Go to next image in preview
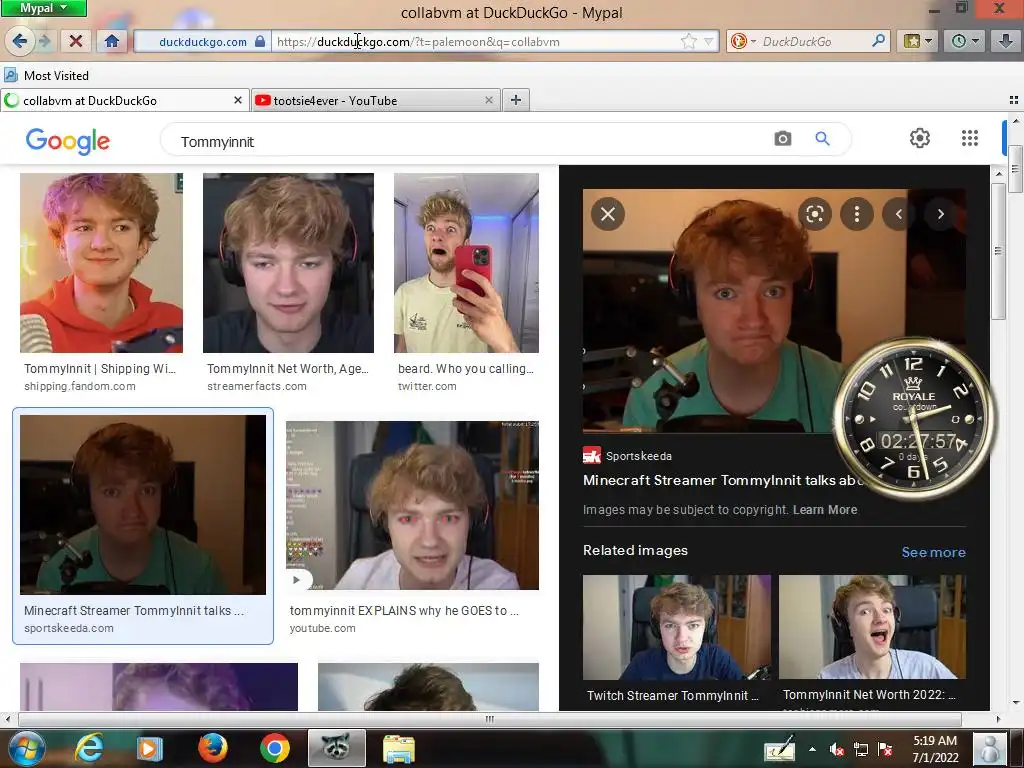 pos(940,214)
